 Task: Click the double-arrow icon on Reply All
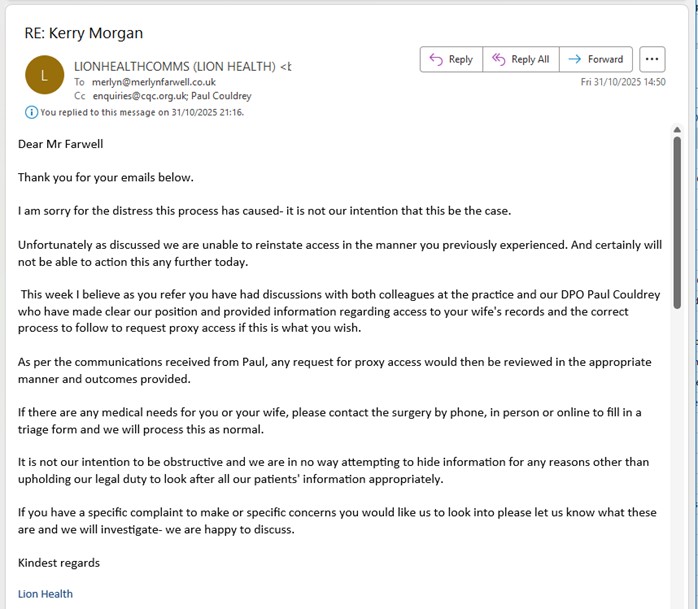(x=499, y=59)
